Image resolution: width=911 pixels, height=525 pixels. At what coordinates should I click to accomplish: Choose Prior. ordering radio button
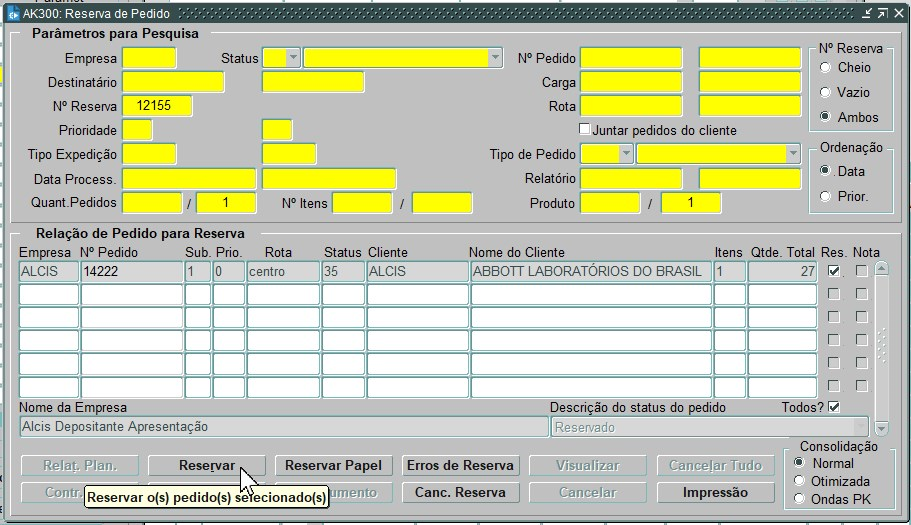tap(825, 196)
